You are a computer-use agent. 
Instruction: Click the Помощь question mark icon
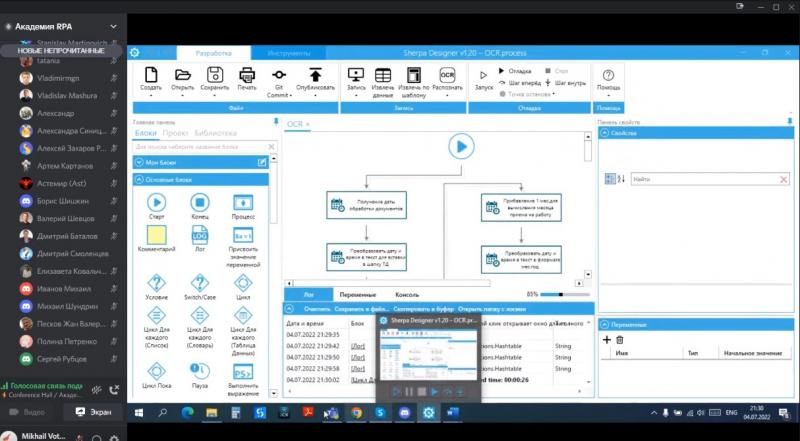[608, 75]
